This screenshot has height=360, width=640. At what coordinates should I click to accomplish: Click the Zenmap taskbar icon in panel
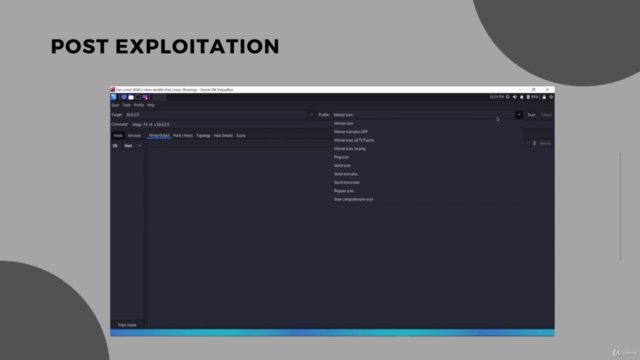click(x=145, y=97)
